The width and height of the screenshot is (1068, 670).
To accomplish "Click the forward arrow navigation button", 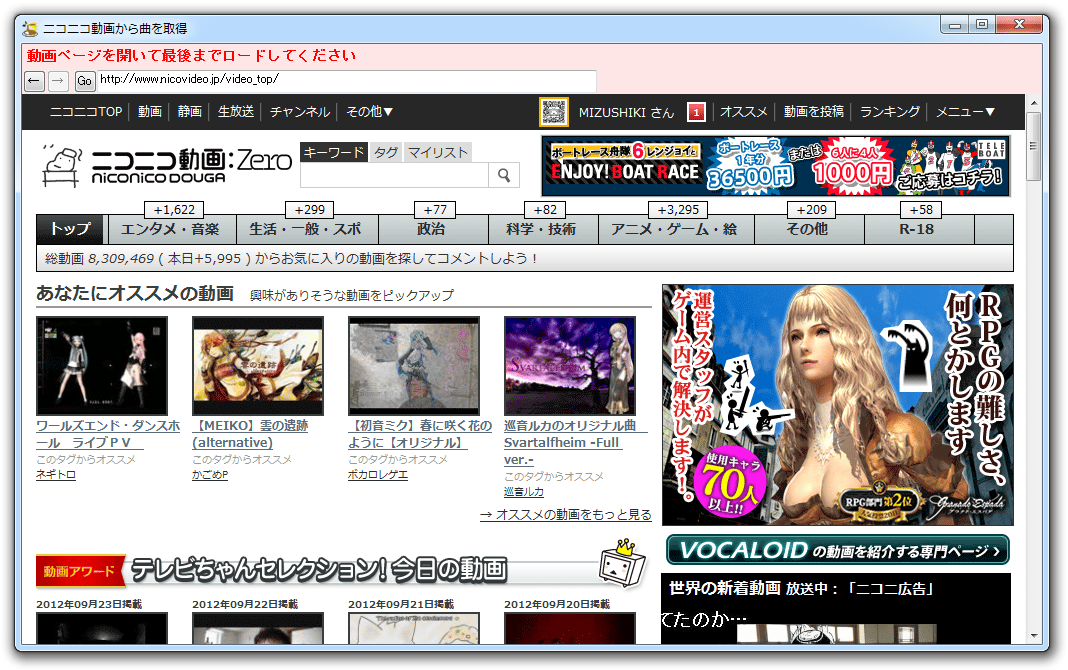I will [59, 81].
